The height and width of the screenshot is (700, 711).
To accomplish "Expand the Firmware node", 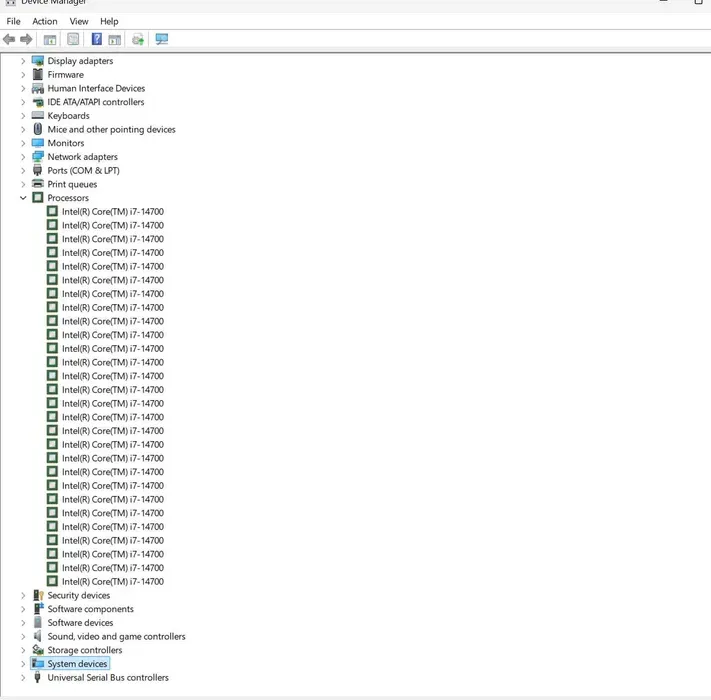I will pyautogui.click(x=23, y=74).
